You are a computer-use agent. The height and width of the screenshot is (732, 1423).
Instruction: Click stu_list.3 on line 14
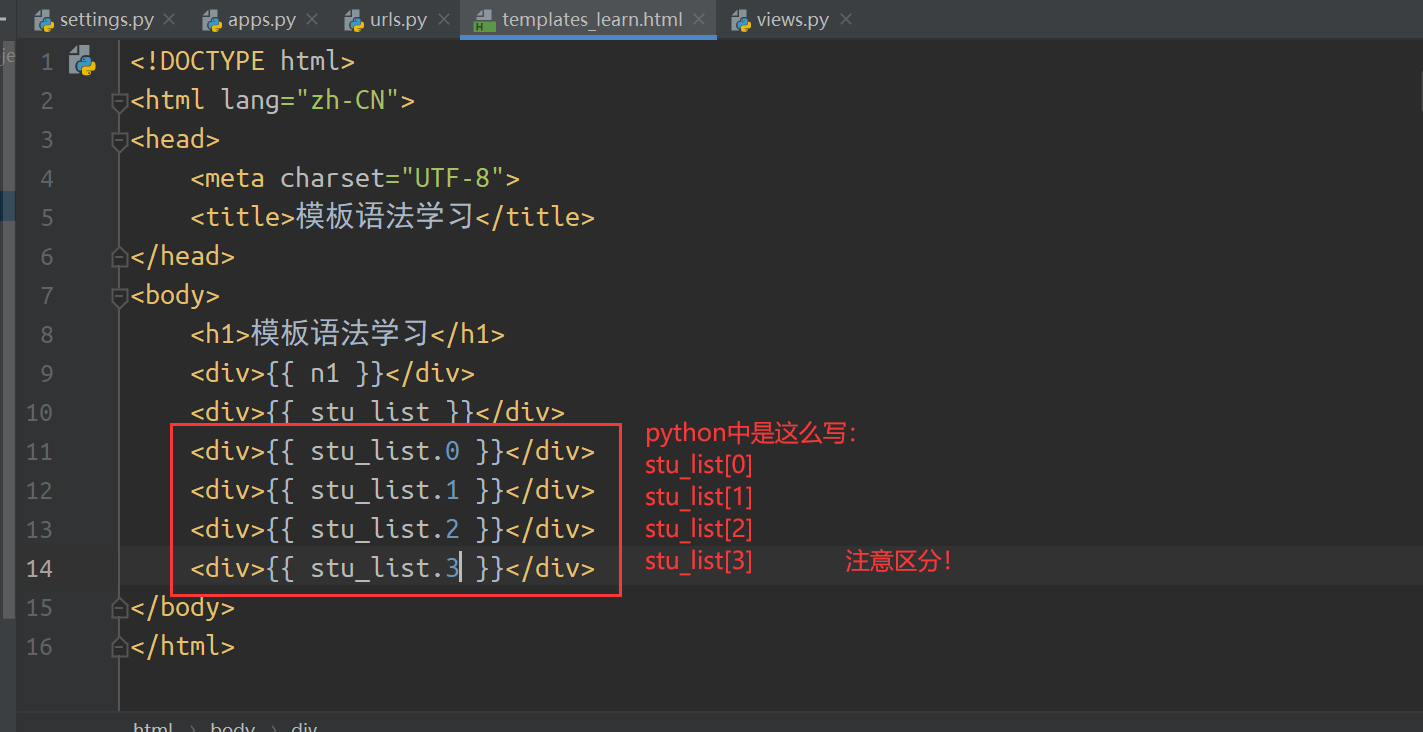click(x=385, y=568)
